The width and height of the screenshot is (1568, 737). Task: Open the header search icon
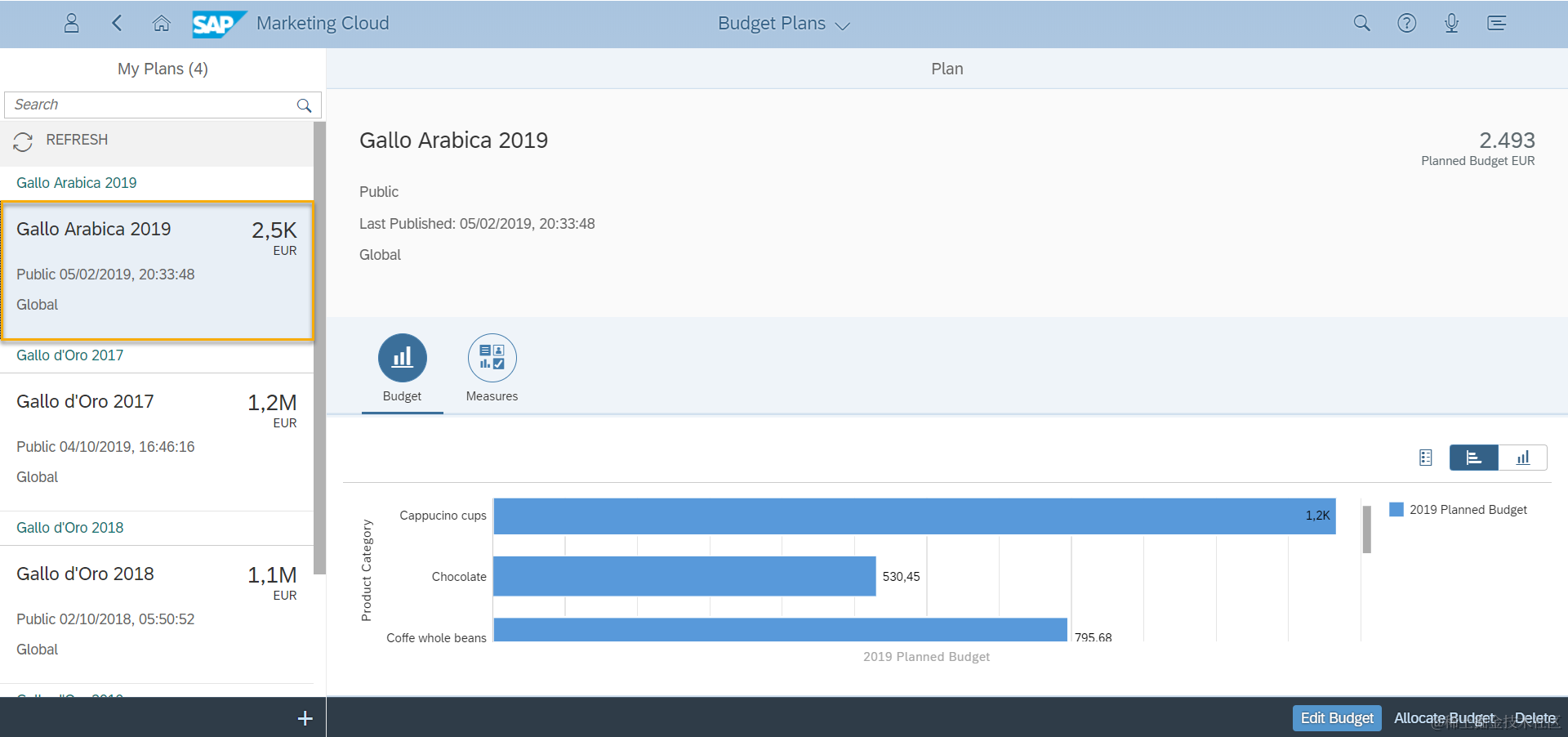[x=1361, y=23]
